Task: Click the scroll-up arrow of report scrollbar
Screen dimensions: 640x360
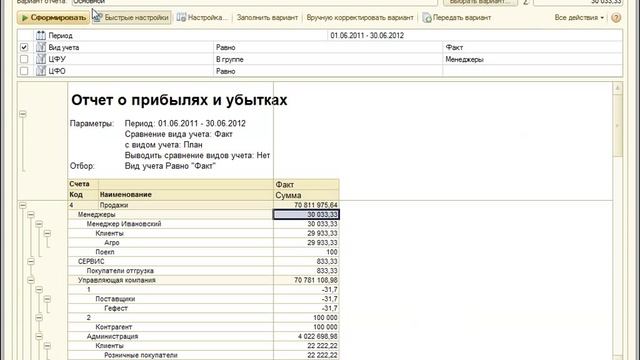Action: pos(618,88)
